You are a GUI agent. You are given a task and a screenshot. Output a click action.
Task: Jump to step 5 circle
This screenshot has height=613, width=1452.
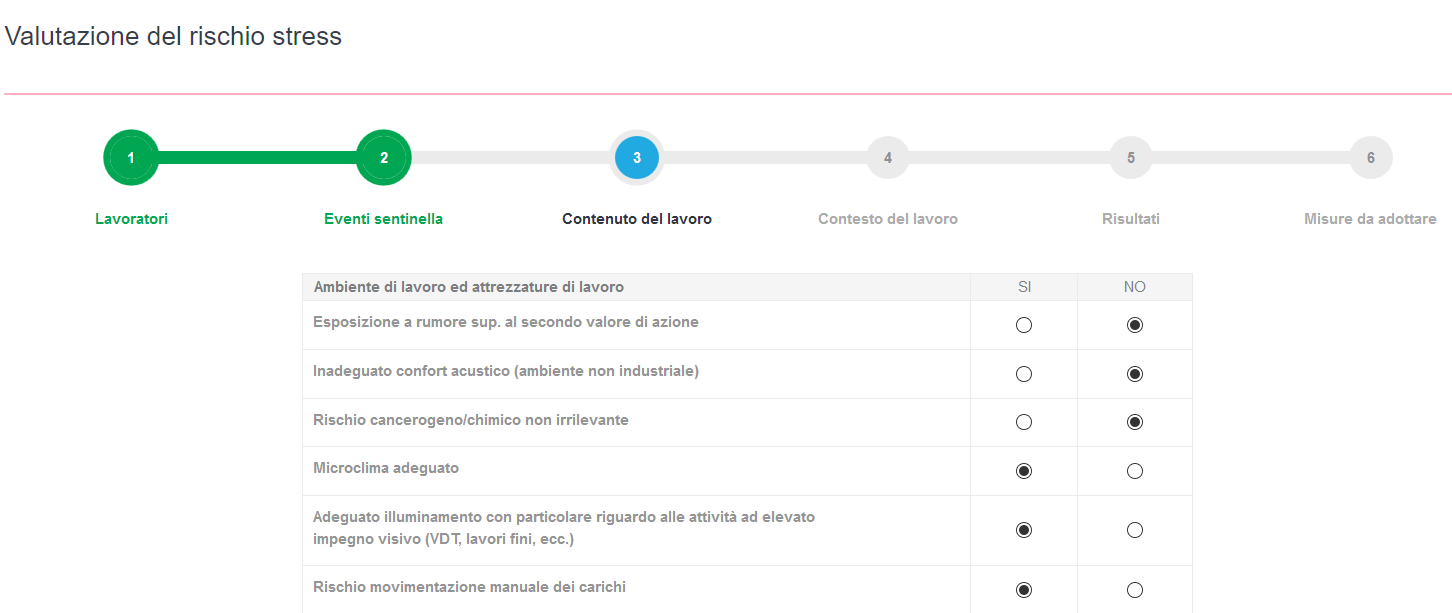click(1131, 158)
